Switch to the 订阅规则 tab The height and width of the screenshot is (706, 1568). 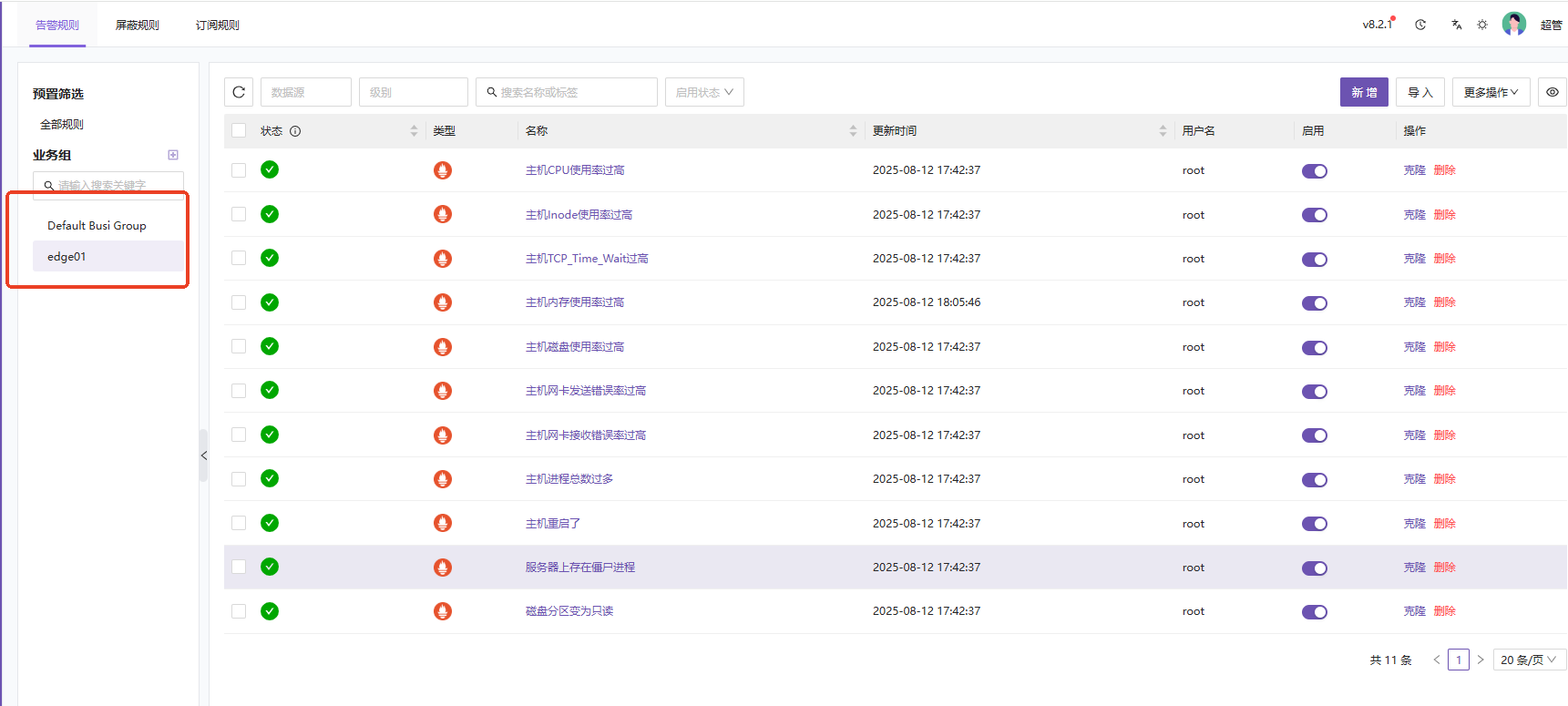pyautogui.click(x=218, y=25)
